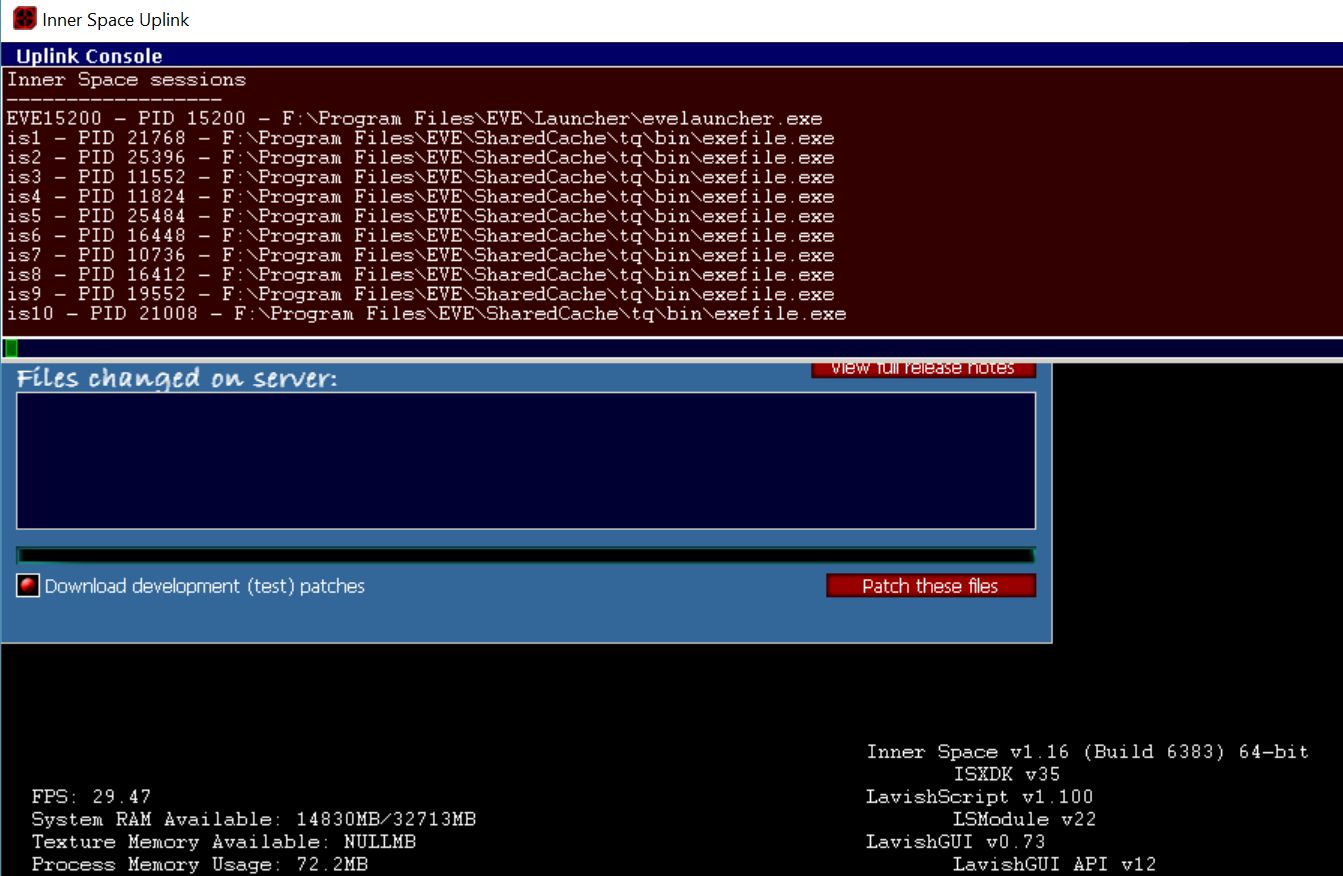Click the Uplink Console title bar
The image size is (1343, 876).
tap(671, 56)
